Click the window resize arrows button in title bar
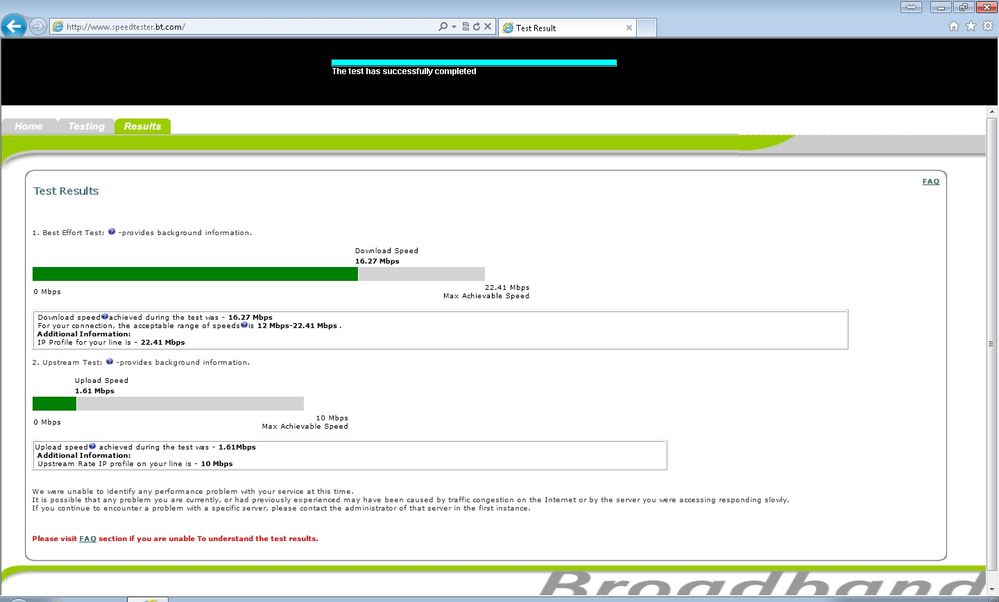 (x=911, y=7)
